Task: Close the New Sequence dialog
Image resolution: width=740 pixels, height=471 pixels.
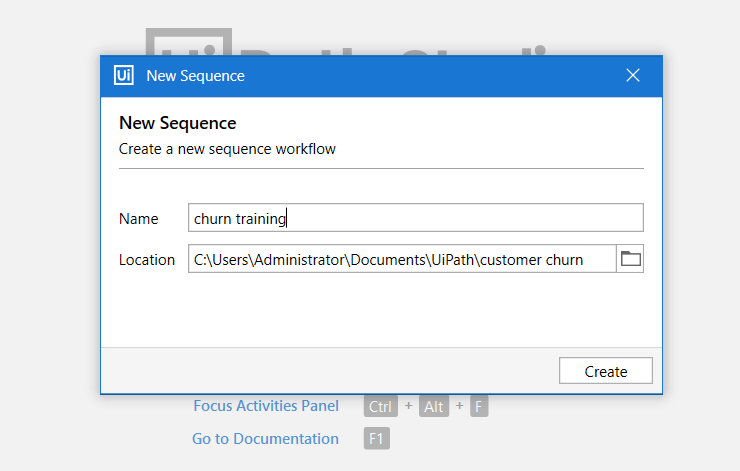Action: [633, 75]
